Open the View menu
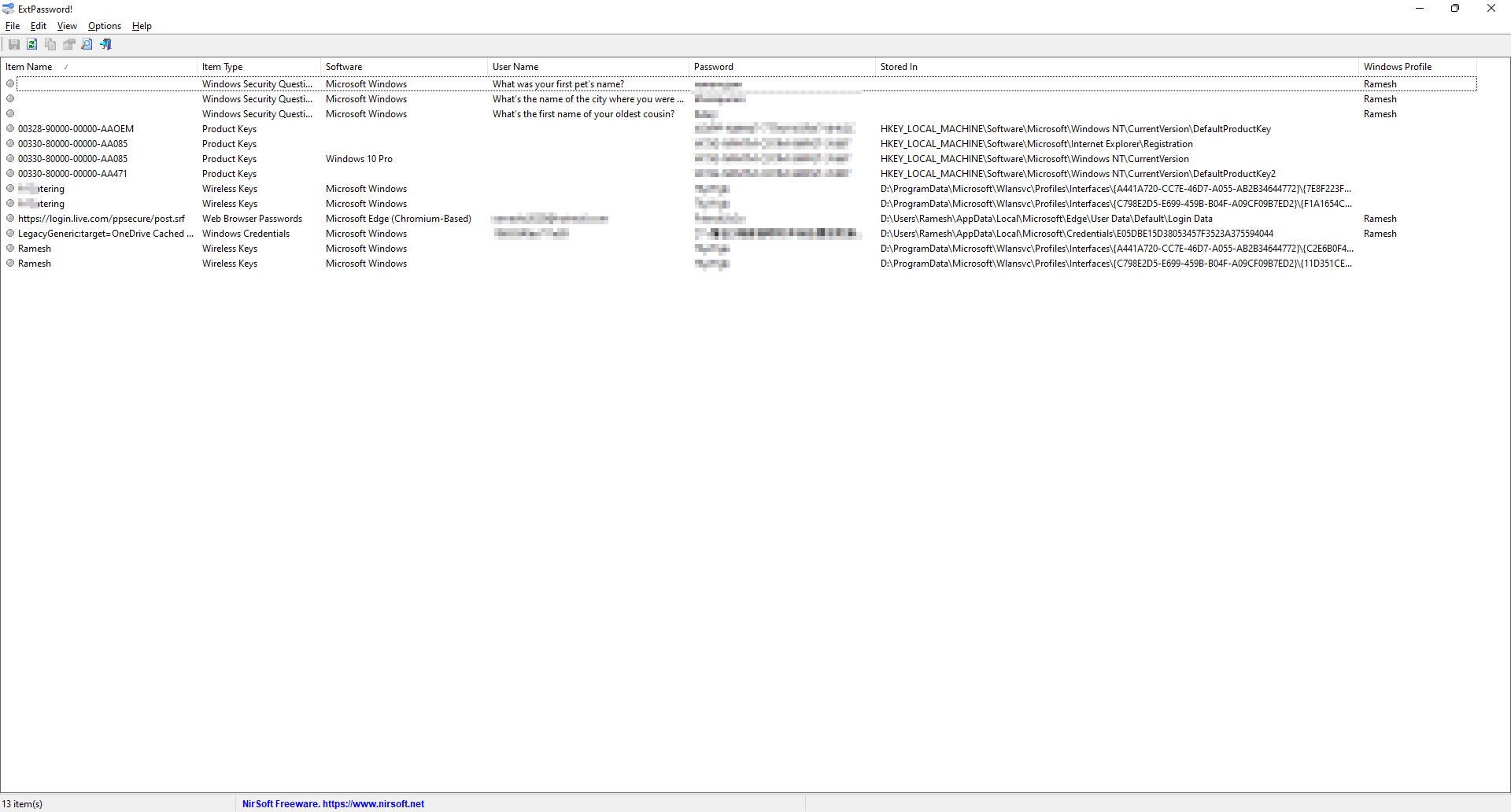The image size is (1511, 812). click(x=67, y=26)
